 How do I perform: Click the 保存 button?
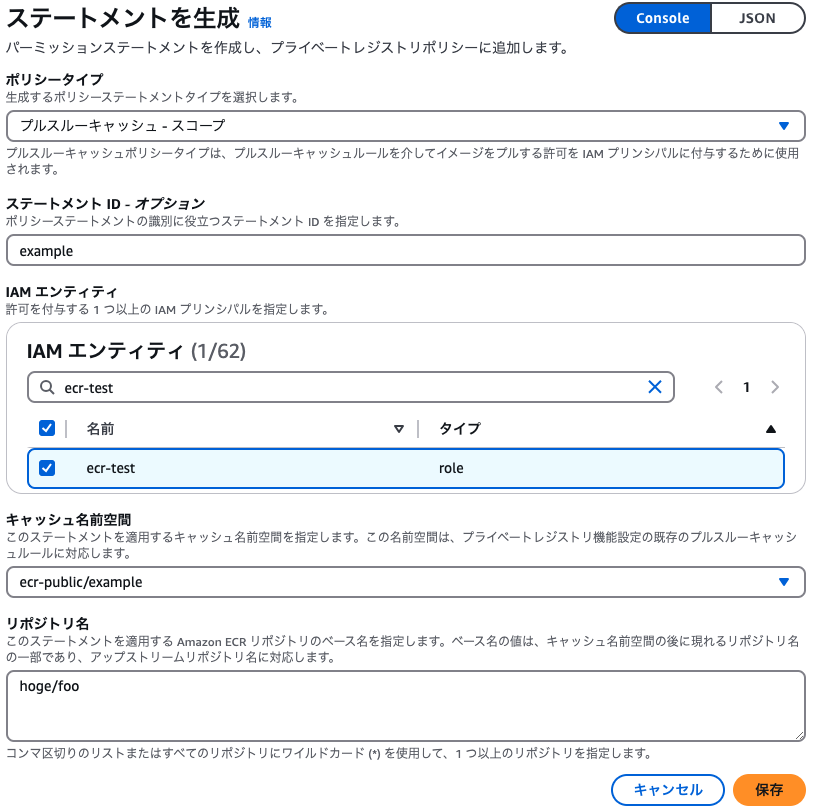[770, 789]
